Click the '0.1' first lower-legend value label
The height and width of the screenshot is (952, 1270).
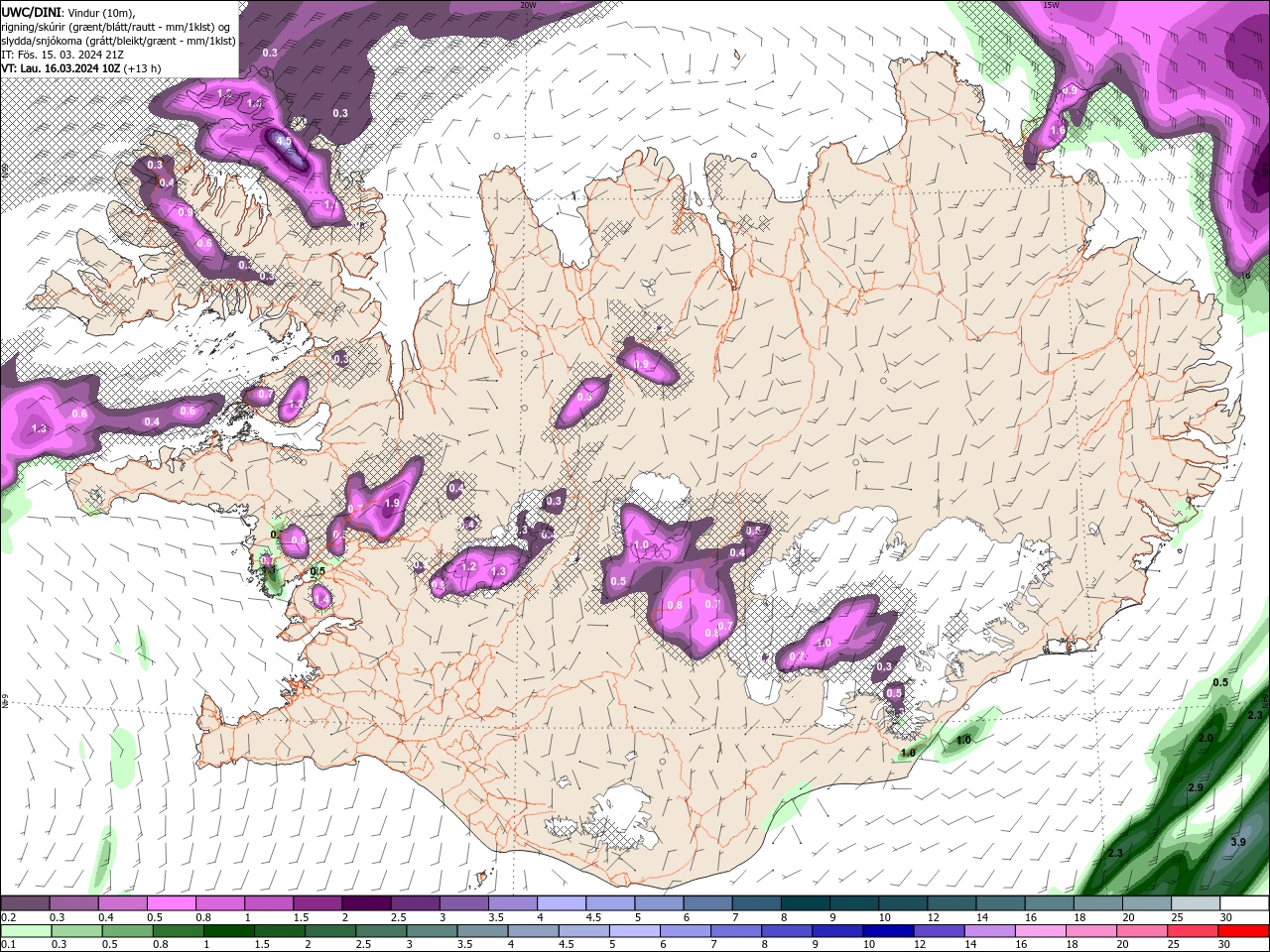pyautogui.click(x=8, y=945)
